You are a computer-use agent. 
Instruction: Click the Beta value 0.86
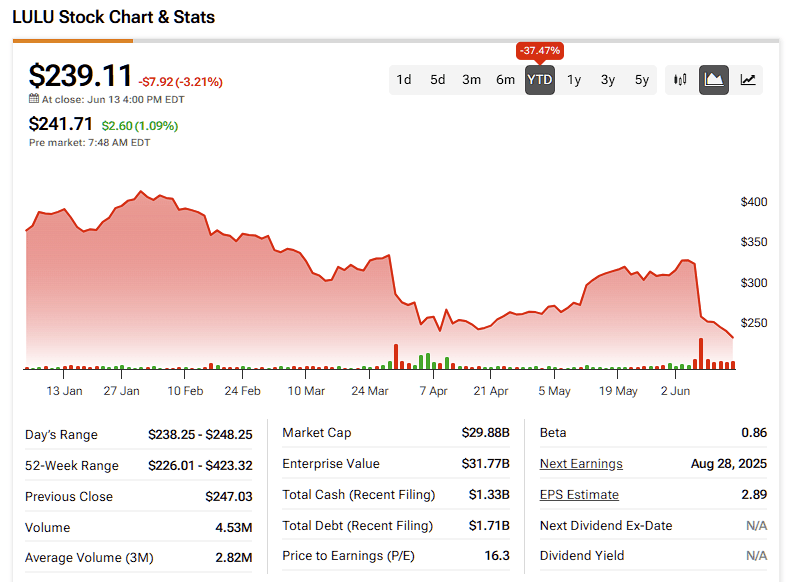(x=754, y=433)
